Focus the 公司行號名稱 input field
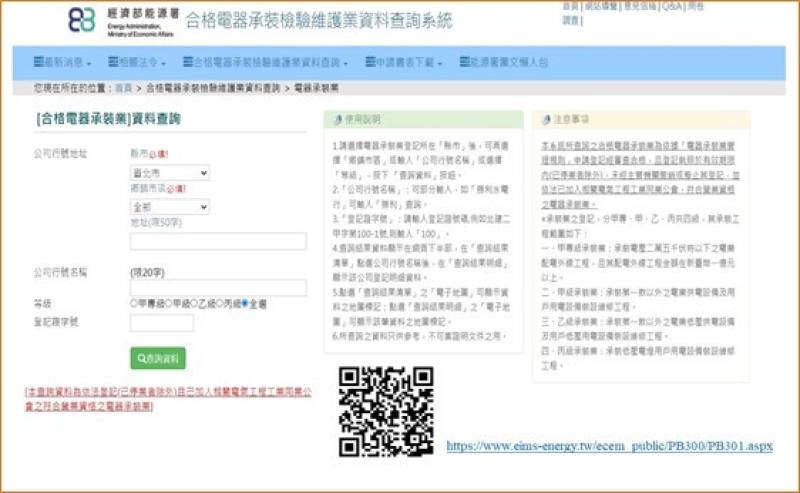800x493 pixels. point(218,287)
